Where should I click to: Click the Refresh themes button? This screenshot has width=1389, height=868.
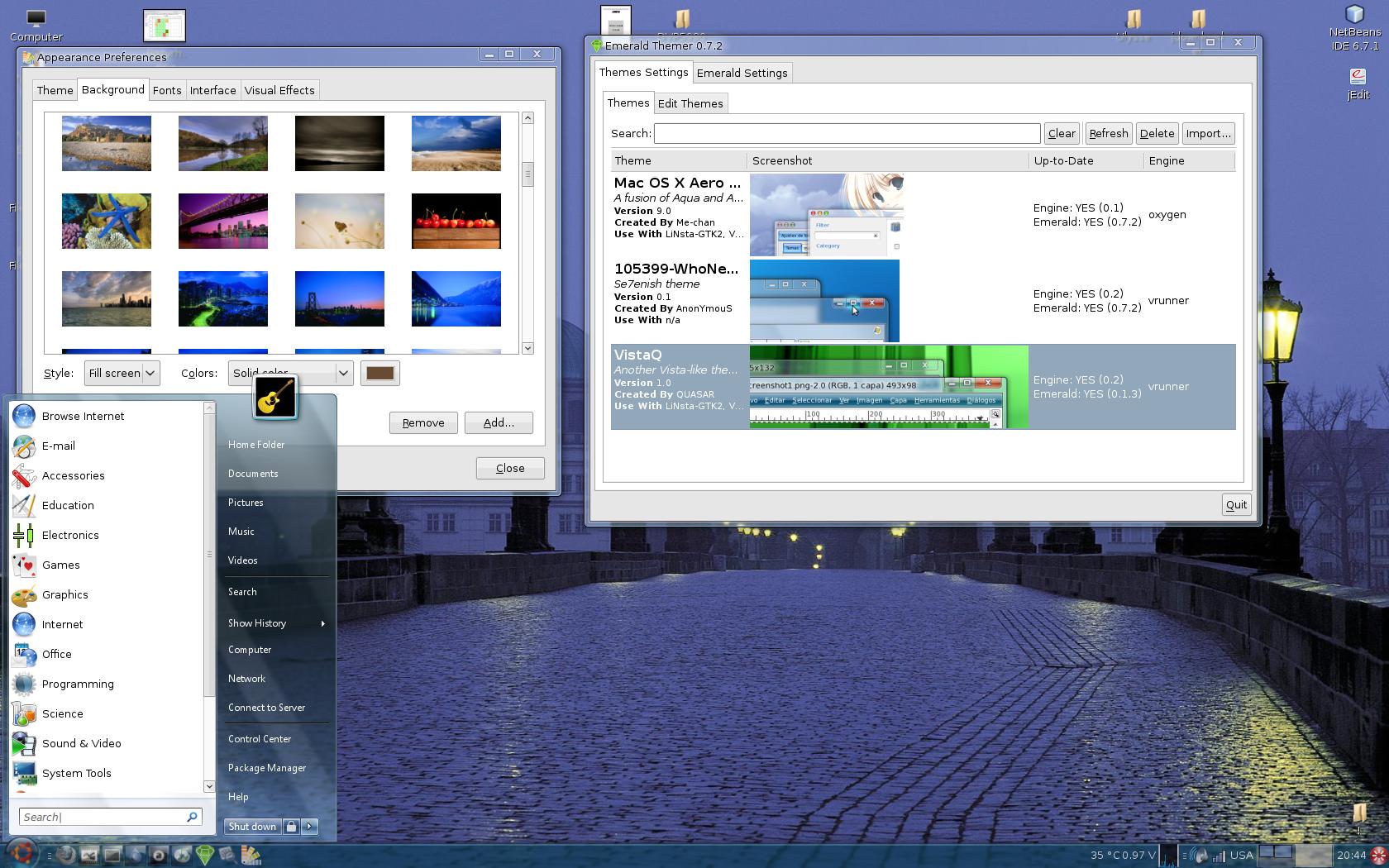[x=1108, y=133]
